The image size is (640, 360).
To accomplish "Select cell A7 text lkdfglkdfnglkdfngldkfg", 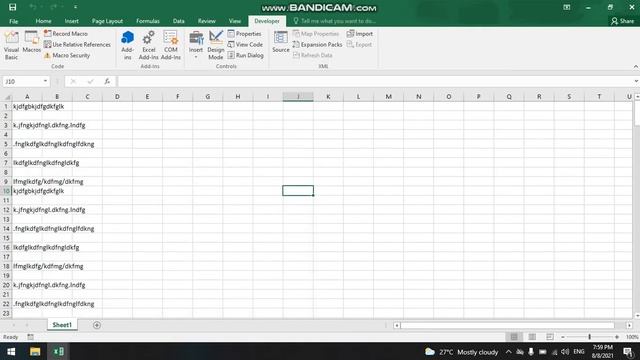I will pyautogui.click(x=46, y=162).
